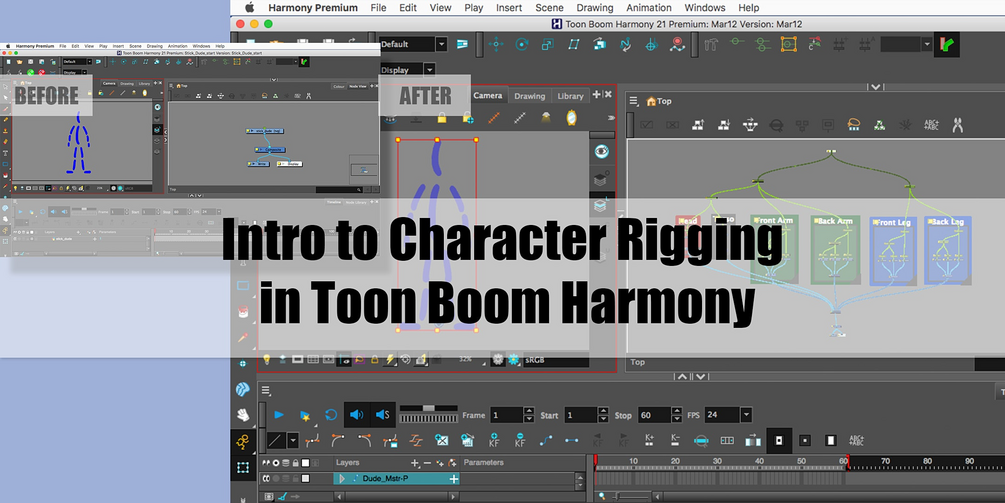Click the green triangle icon in the Node View toolbar
Viewport: 1005px width, 503px height.
[x=879, y=125]
